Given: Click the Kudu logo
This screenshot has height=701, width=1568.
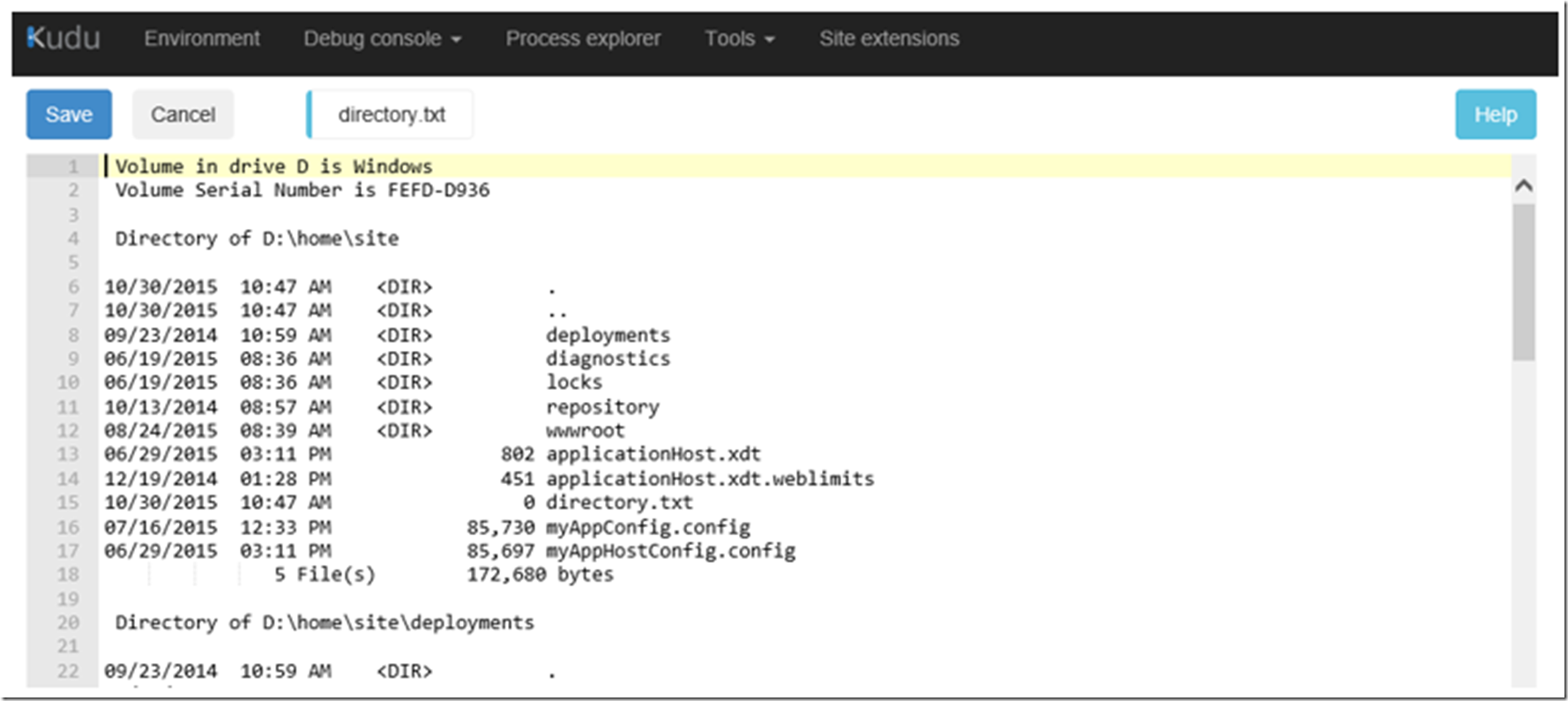Looking at the screenshot, I should [x=63, y=39].
